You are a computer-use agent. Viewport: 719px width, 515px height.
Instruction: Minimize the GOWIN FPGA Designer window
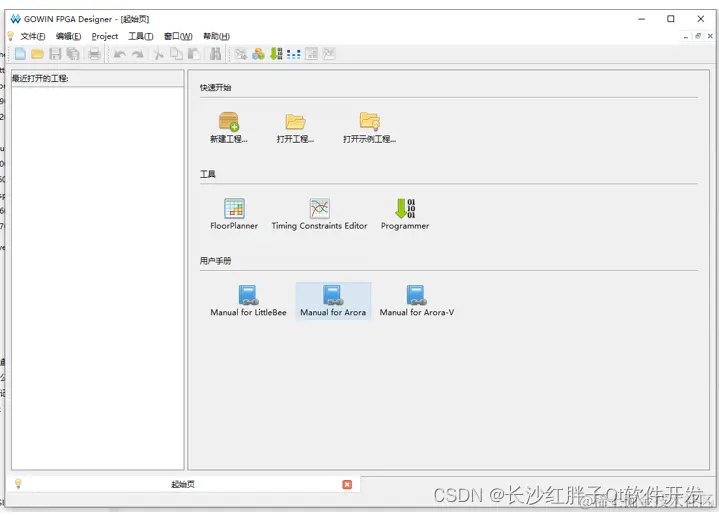(x=642, y=19)
